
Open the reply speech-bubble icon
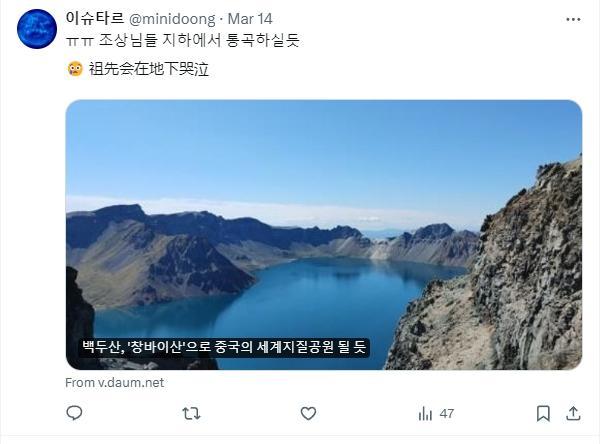click(74, 413)
